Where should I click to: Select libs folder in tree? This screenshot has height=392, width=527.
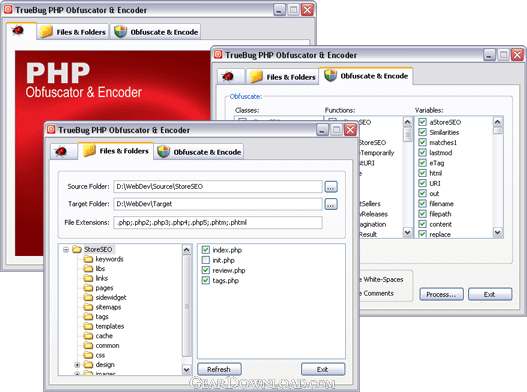[100, 269]
